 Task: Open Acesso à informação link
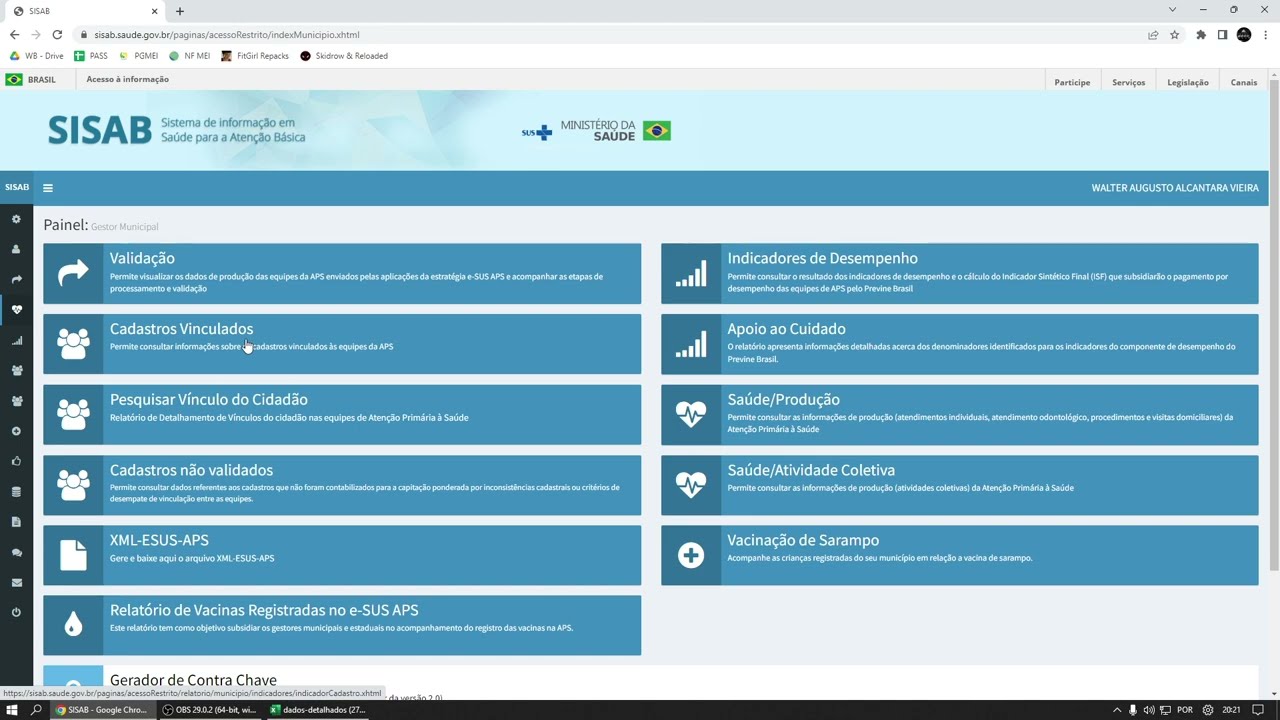[127, 79]
